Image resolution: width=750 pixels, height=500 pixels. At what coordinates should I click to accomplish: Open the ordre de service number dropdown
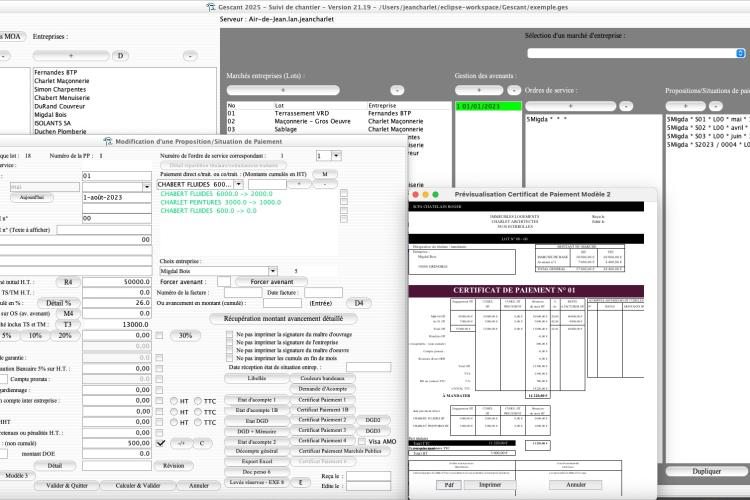tap(336, 156)
